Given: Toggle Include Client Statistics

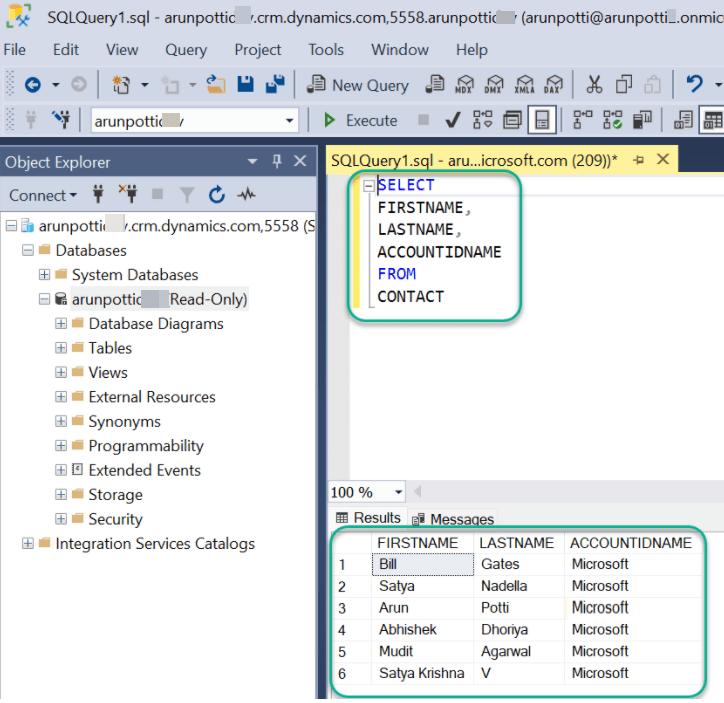Looking at the screenshot, I should [642, 120].
